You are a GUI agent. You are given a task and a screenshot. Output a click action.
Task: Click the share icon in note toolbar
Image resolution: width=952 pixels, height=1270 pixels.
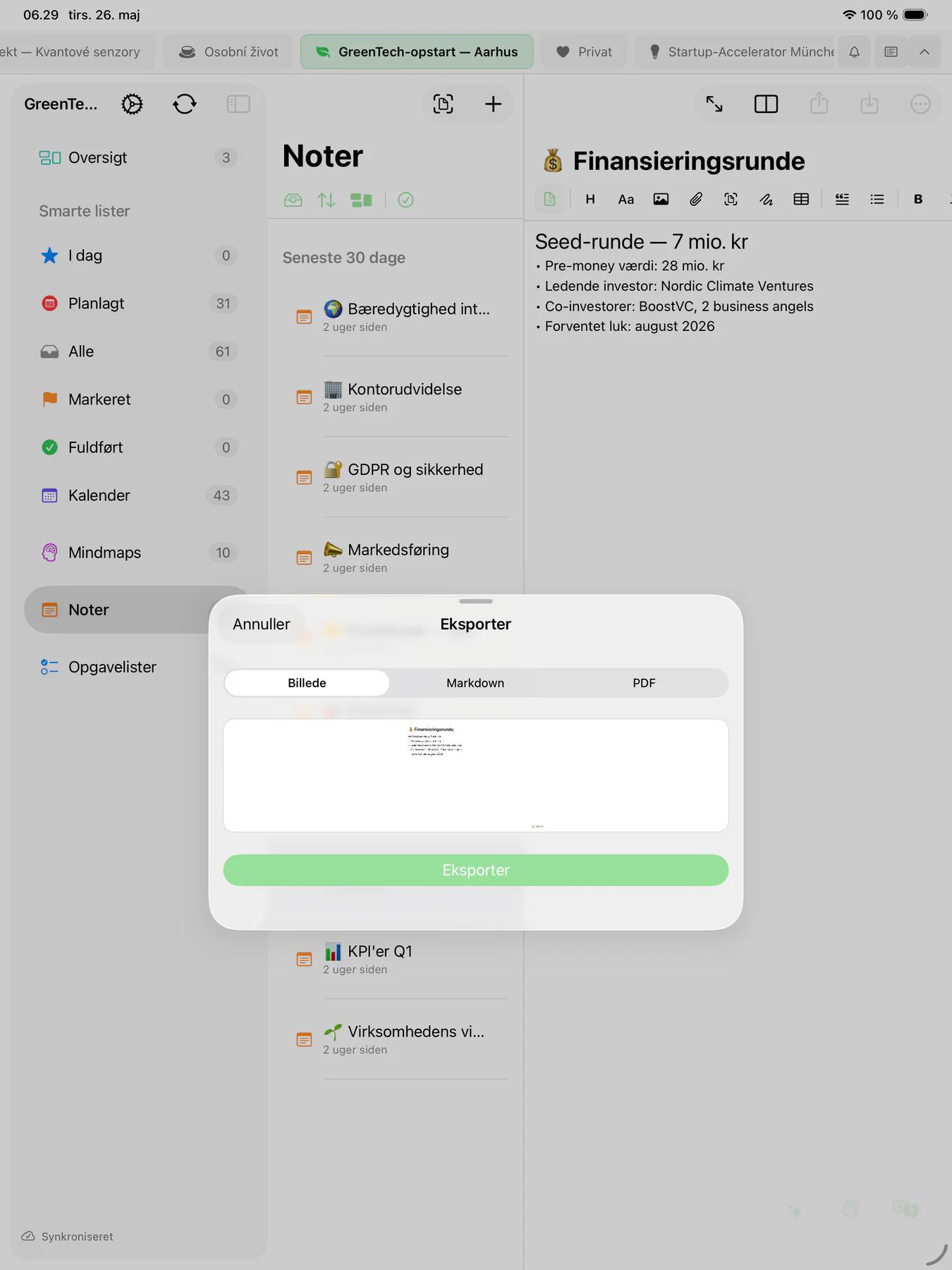[819, 104]
